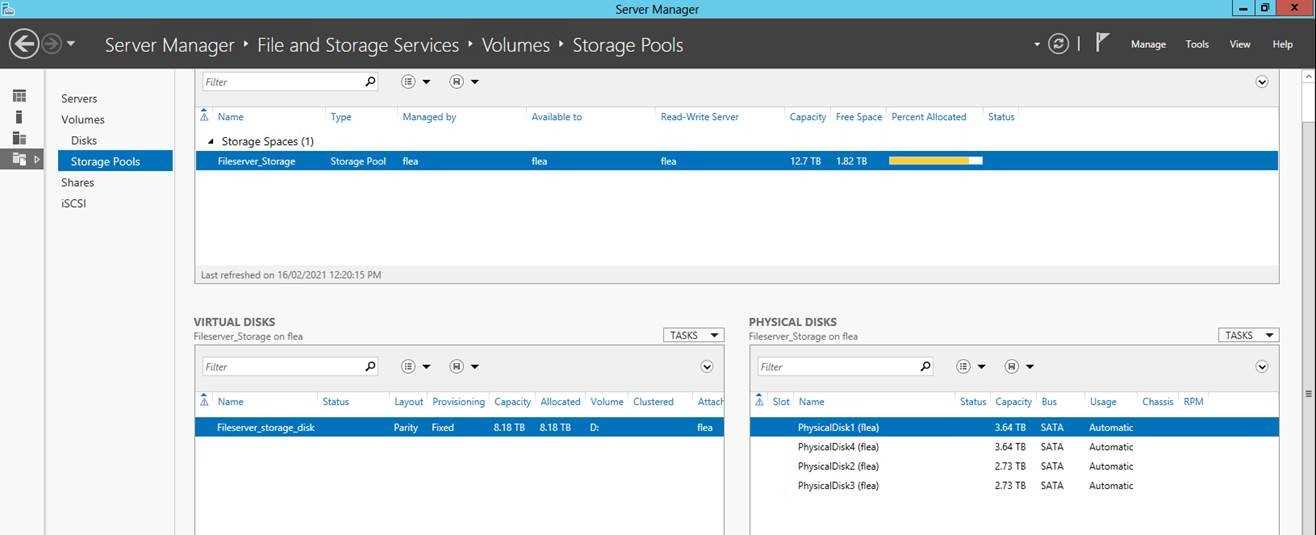Select All Servers icon in left rail
The width and height of the screenshot is (1316, 535).
(19, 138)
